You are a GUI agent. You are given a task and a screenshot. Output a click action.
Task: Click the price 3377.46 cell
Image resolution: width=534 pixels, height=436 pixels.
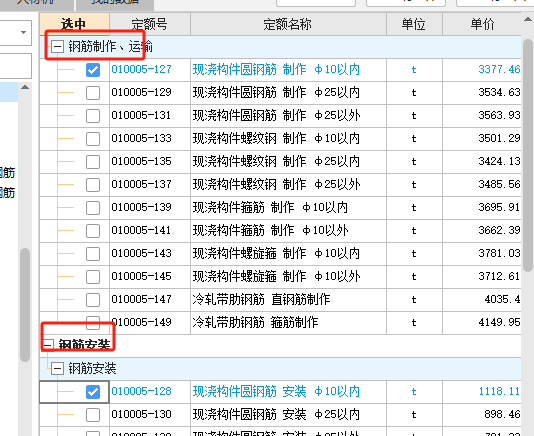pos(482,70)
